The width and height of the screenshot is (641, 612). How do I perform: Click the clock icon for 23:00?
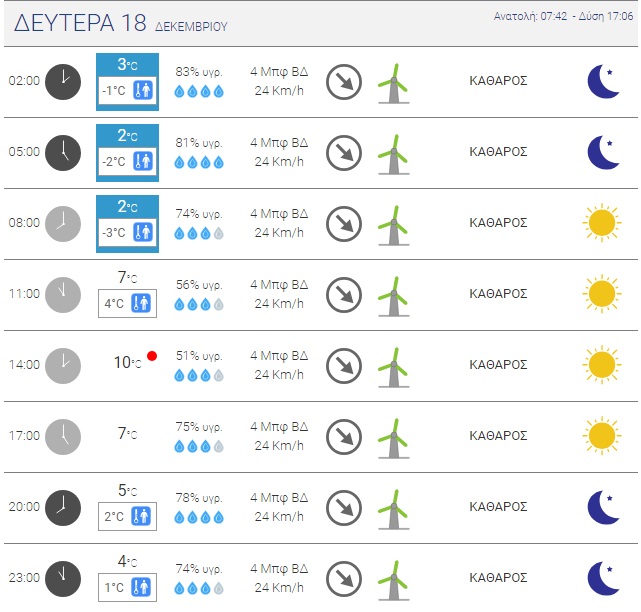tap(62, 577)
